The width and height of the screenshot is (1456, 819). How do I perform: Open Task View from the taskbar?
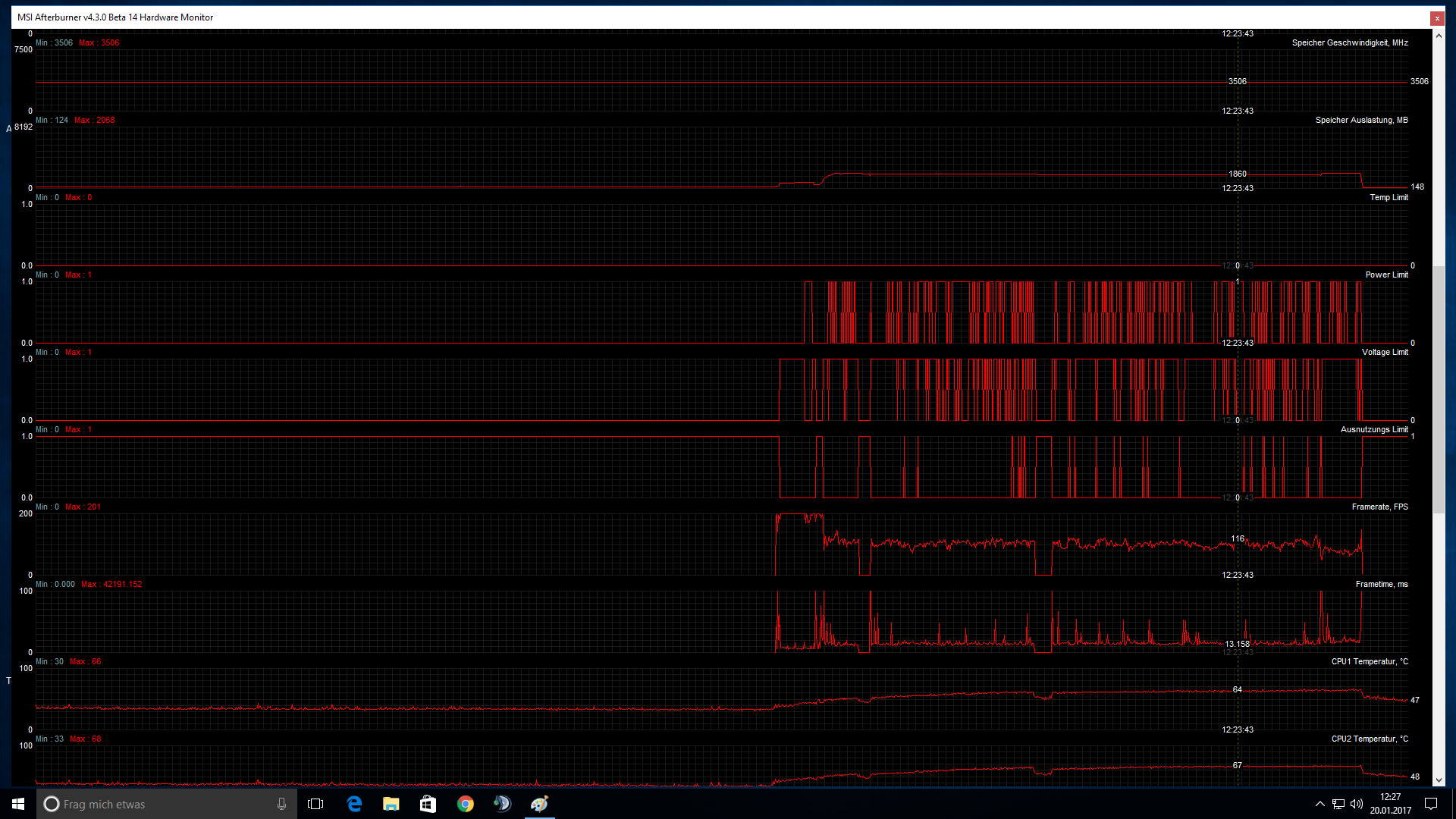[x=315, y=804]
